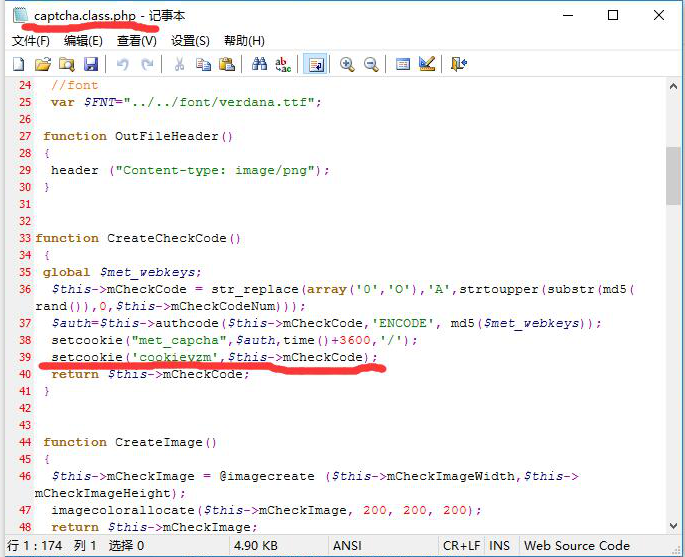Click the Customize scheme pencil icon
The image size is (685, 557).
coord(427,64)
